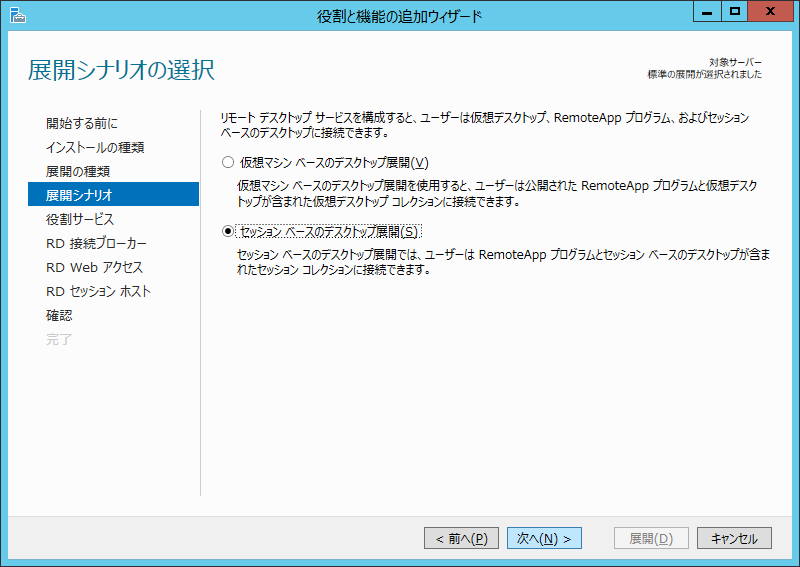The height and width of the screenshot is (567, 800).
Task: Maximize the wizard window
Action: pos(735,12)
